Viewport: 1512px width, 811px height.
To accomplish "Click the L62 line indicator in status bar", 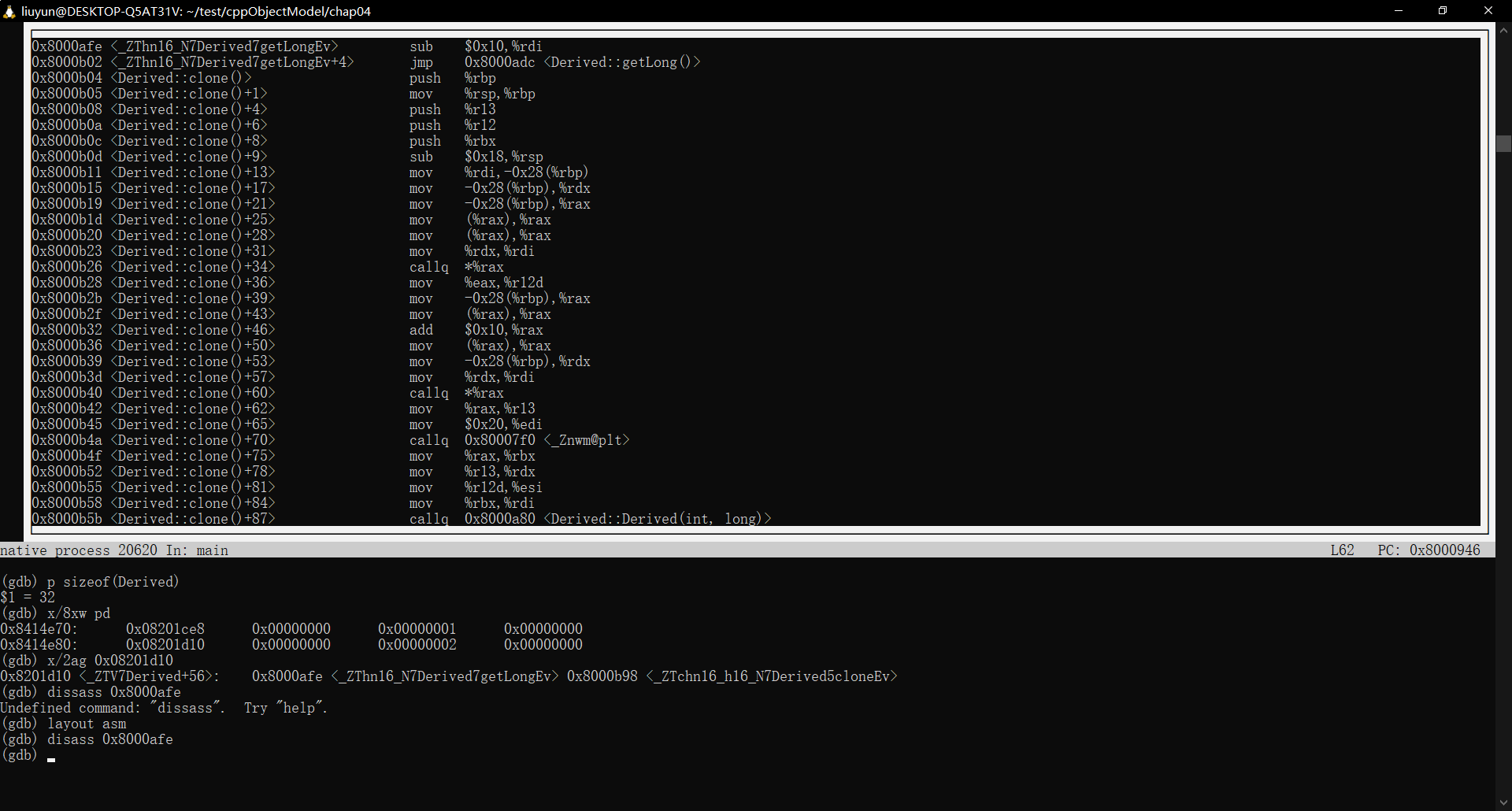I will pos(1341,550).
